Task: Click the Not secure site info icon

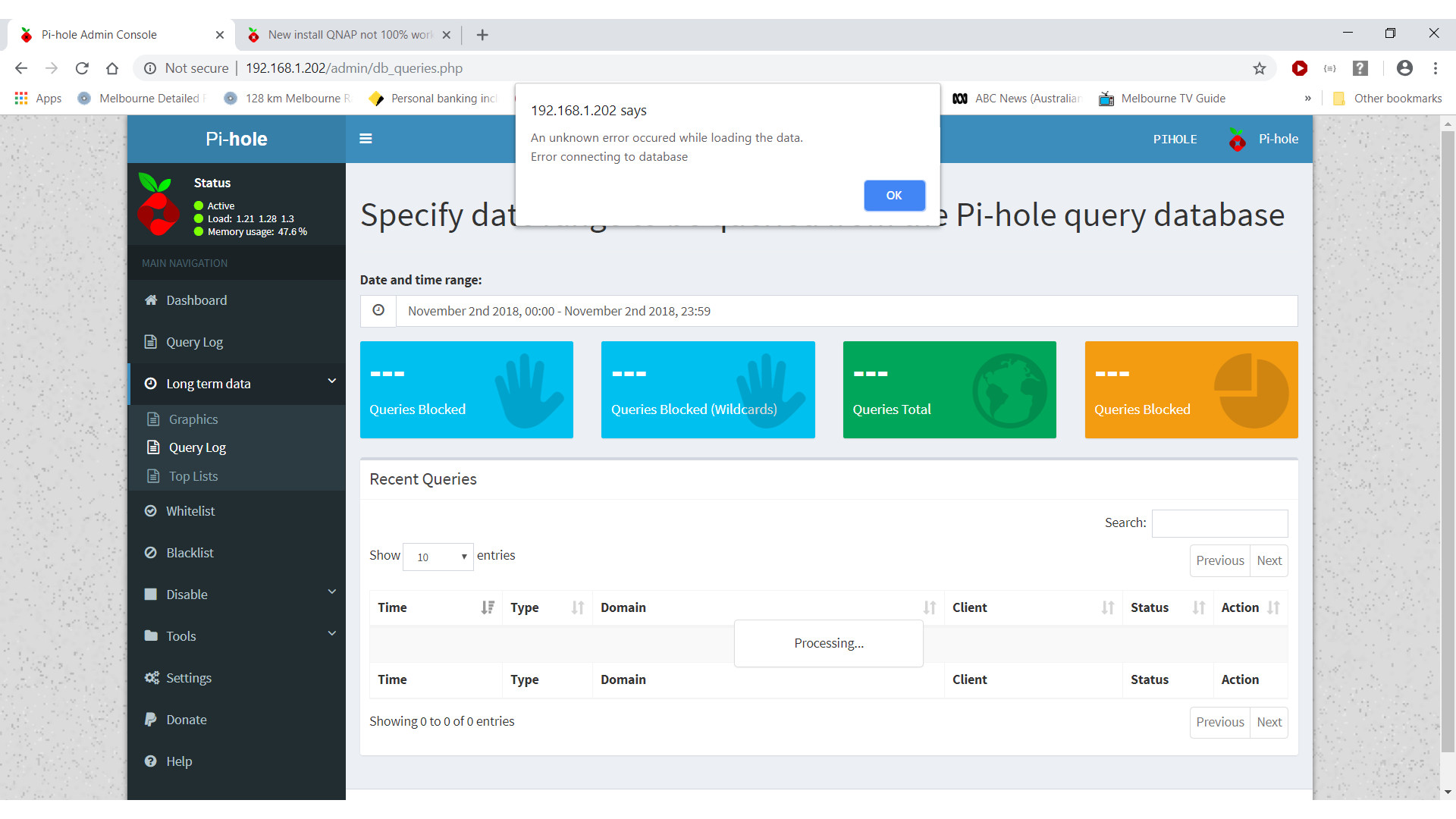Action: (150, 68)
